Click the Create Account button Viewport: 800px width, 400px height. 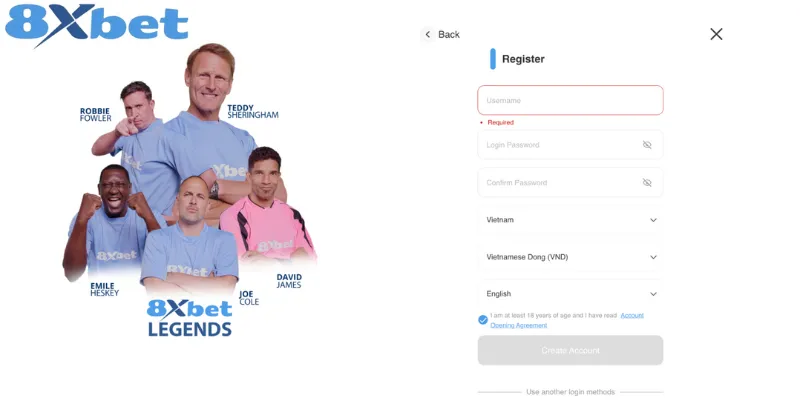pyautogui.click(x=570, y=351)
